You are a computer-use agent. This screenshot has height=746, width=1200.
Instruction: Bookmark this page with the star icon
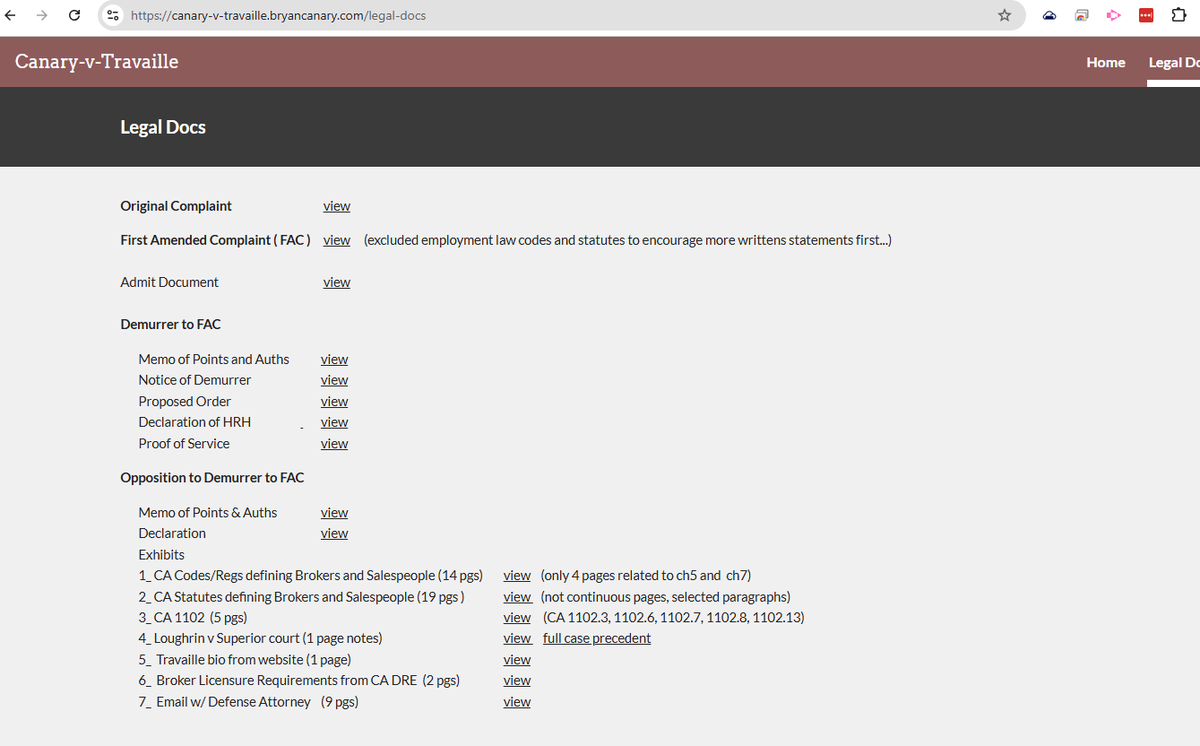[1004, 16]
